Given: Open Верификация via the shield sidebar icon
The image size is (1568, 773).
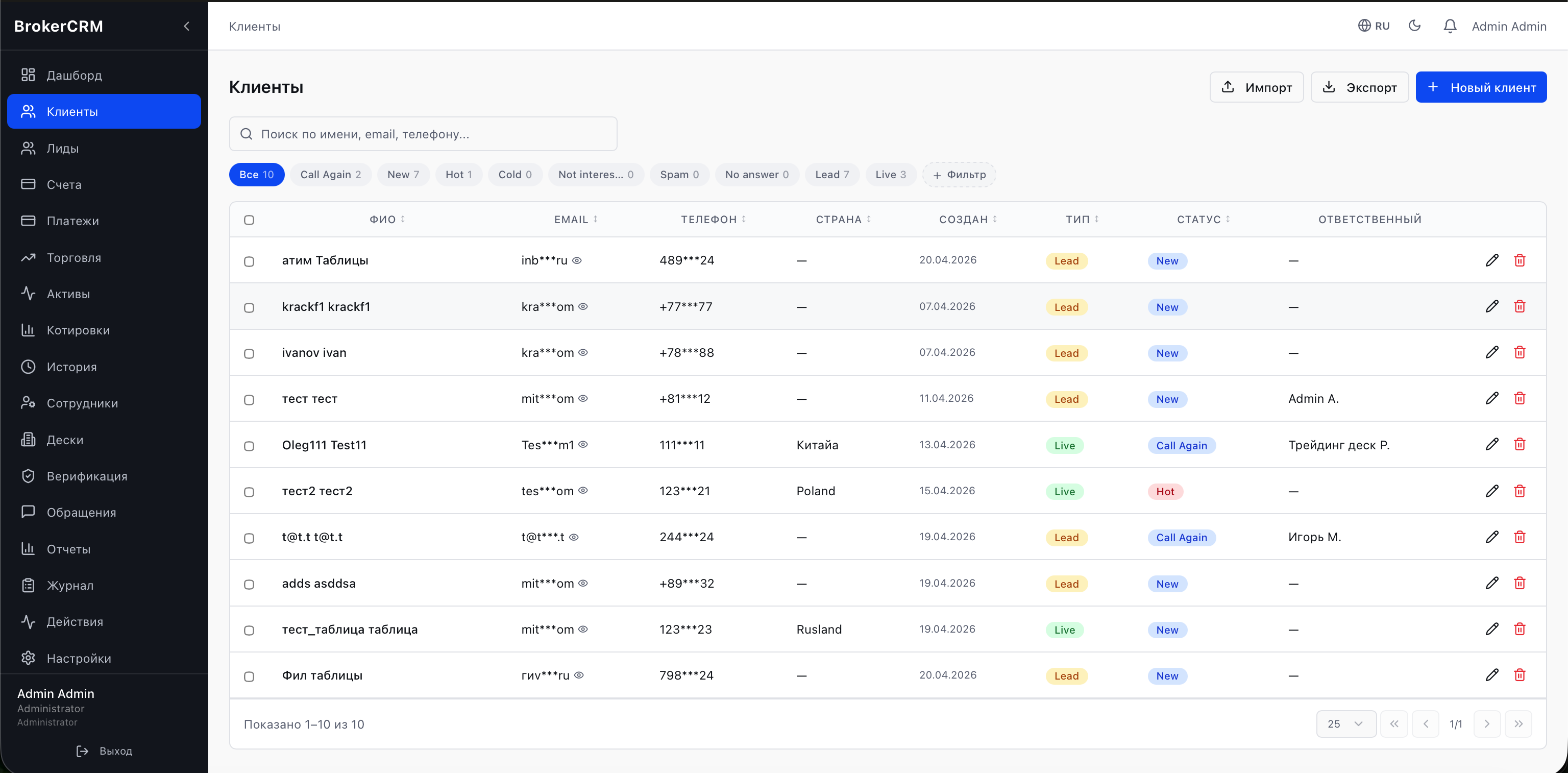Looking at the screenshot, I should click(28, 476).
